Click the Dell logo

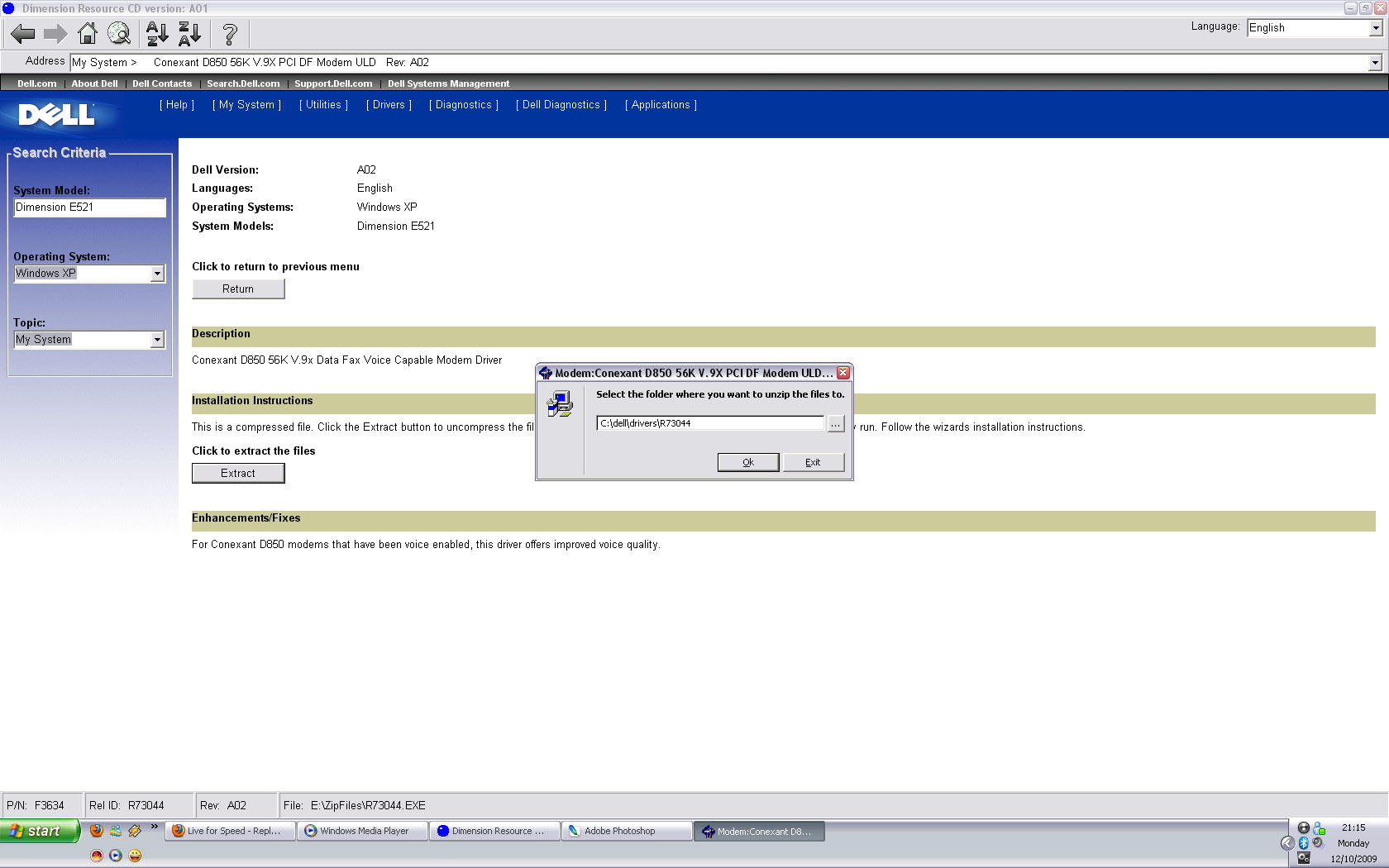coord(57,114)
